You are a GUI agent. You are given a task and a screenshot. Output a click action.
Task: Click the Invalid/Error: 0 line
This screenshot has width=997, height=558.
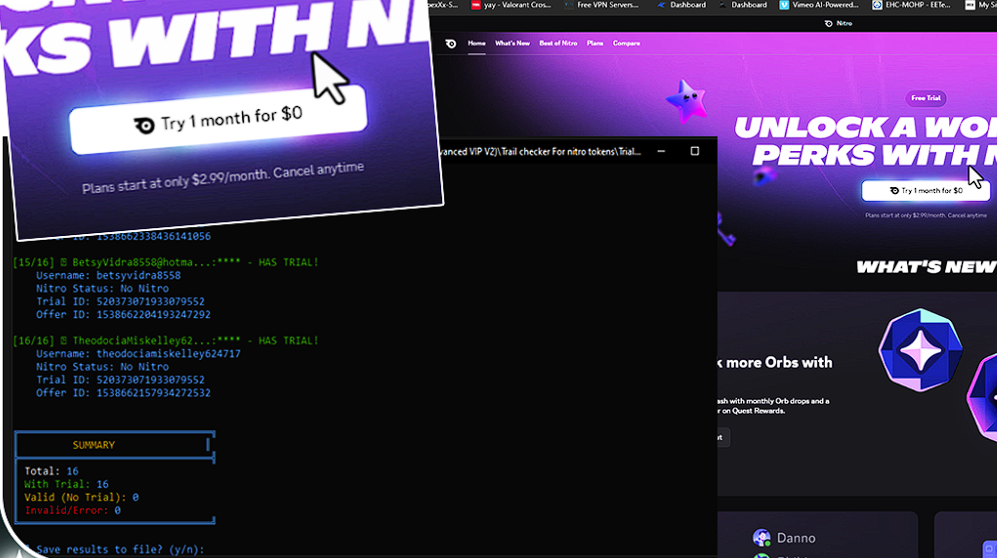(x=72, y=510)
